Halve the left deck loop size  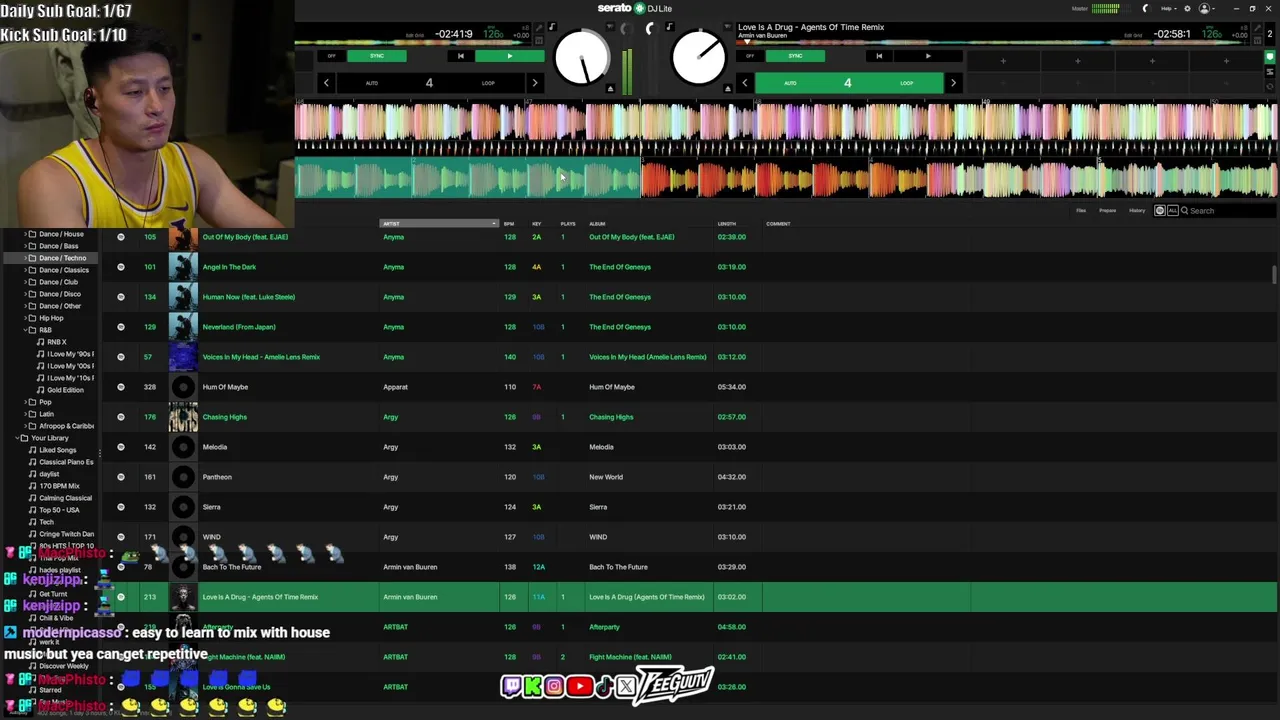[326, 83]
